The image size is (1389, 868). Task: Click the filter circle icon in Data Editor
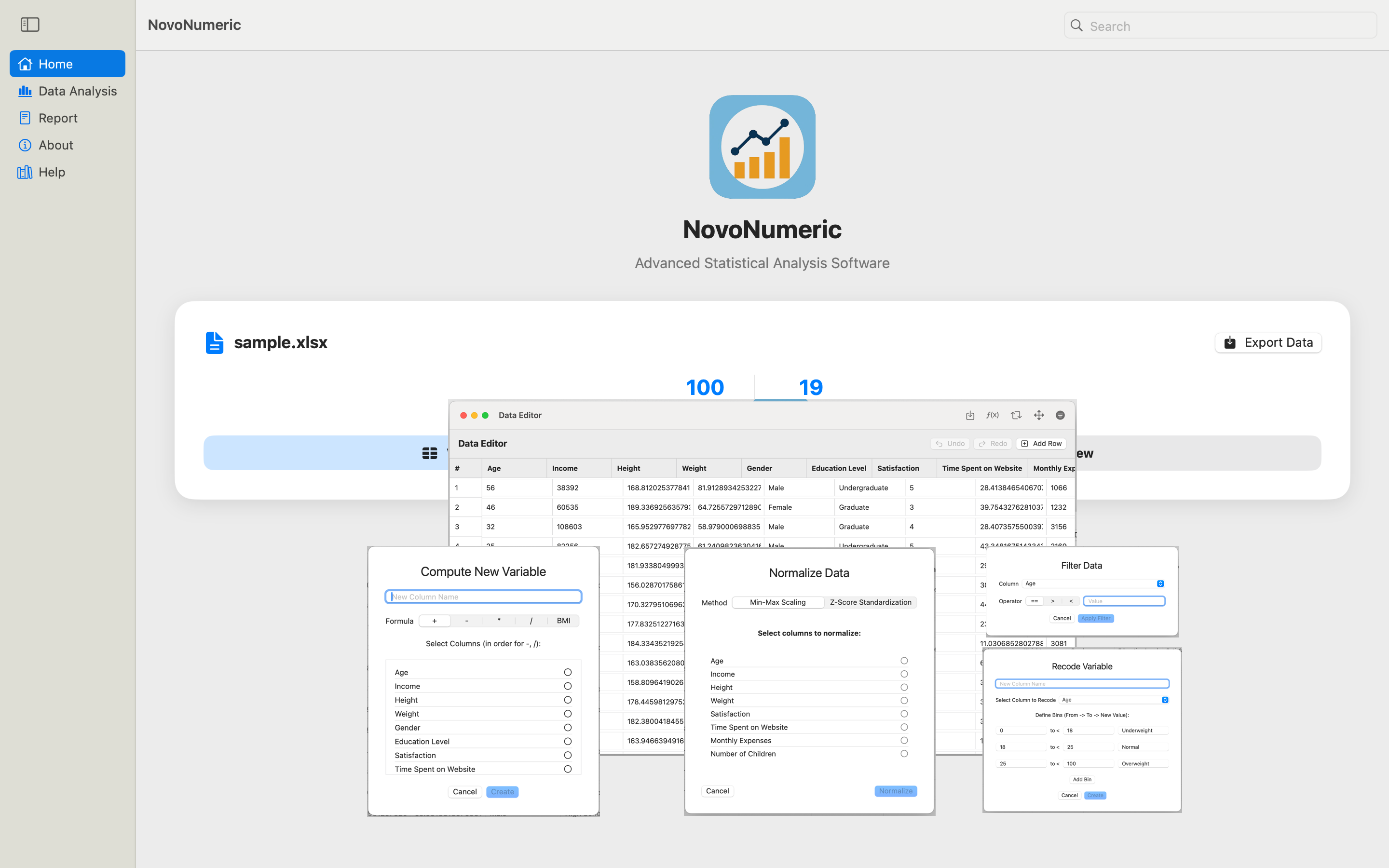pyautogui.click(x=1060, y=415)
